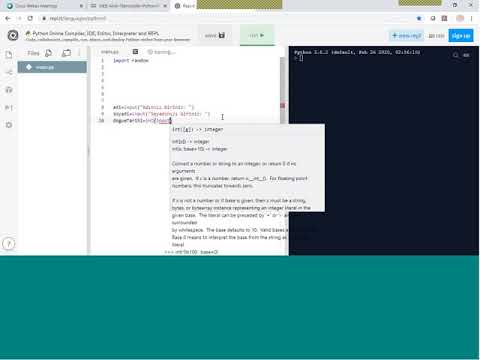Open the browser profile avatar

(x=460, y=18)
